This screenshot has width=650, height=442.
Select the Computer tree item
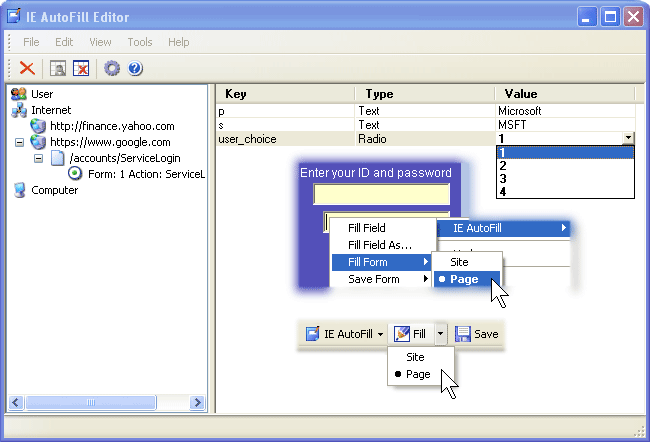pos(54,190)
